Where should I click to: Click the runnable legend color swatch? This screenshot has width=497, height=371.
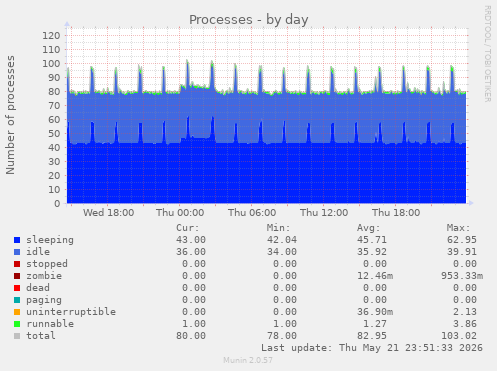pyautogui.click(x=17, y=324)
